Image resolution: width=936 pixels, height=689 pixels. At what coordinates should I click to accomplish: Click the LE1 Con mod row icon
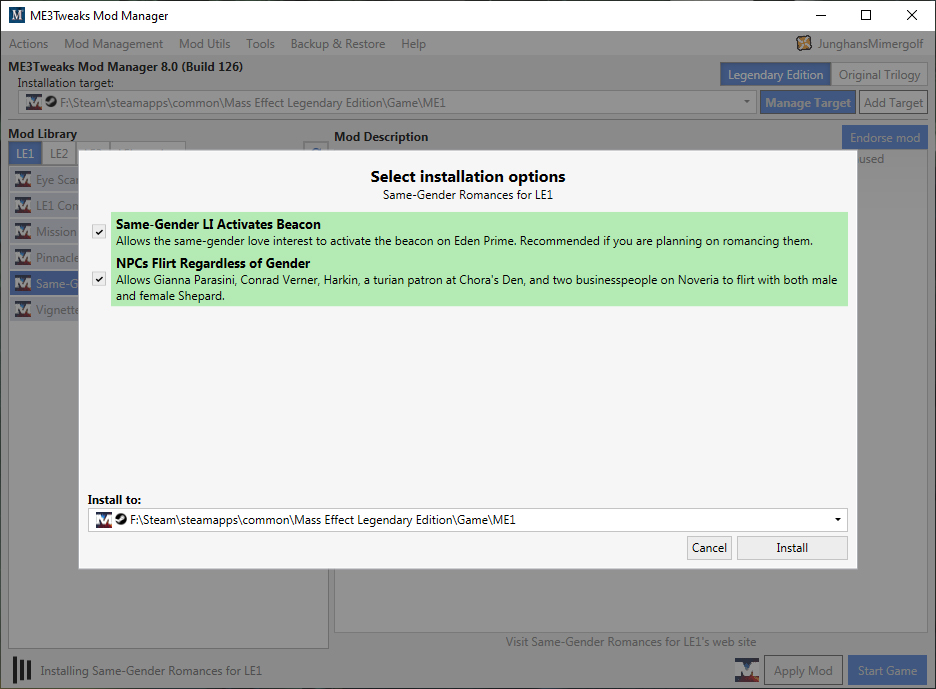[x=23, y=205]
